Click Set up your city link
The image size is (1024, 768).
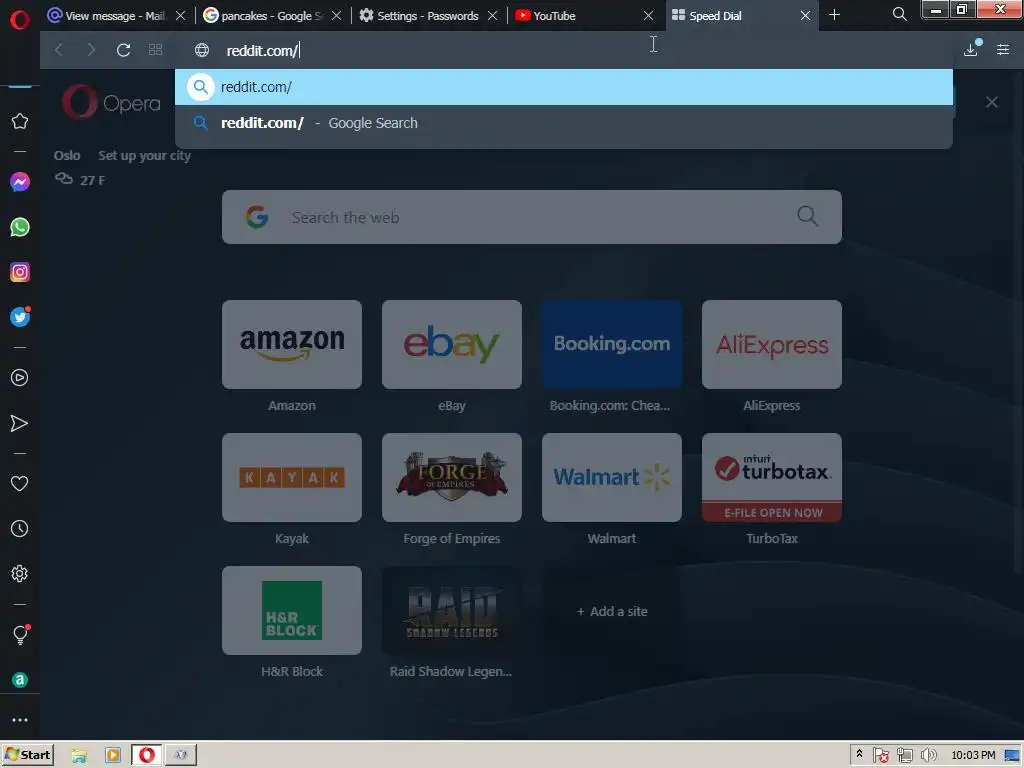click(144, 155)
